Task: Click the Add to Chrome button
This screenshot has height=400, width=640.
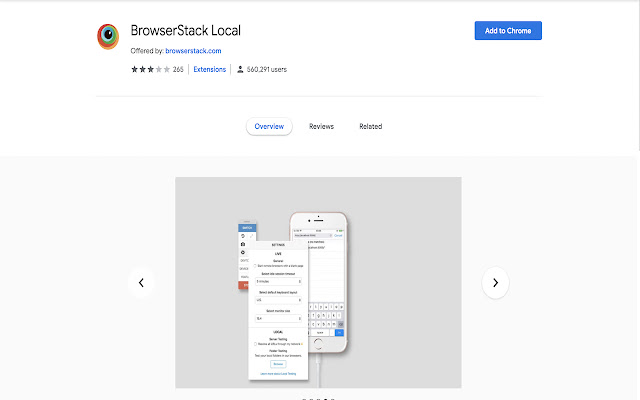Action: 508,31
